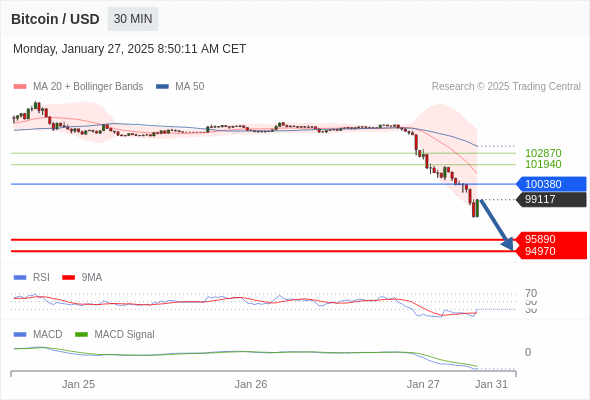Screen dimensions: 590x400
Task: Click the Jan 26 date axis label
Action: pos(251,384)
